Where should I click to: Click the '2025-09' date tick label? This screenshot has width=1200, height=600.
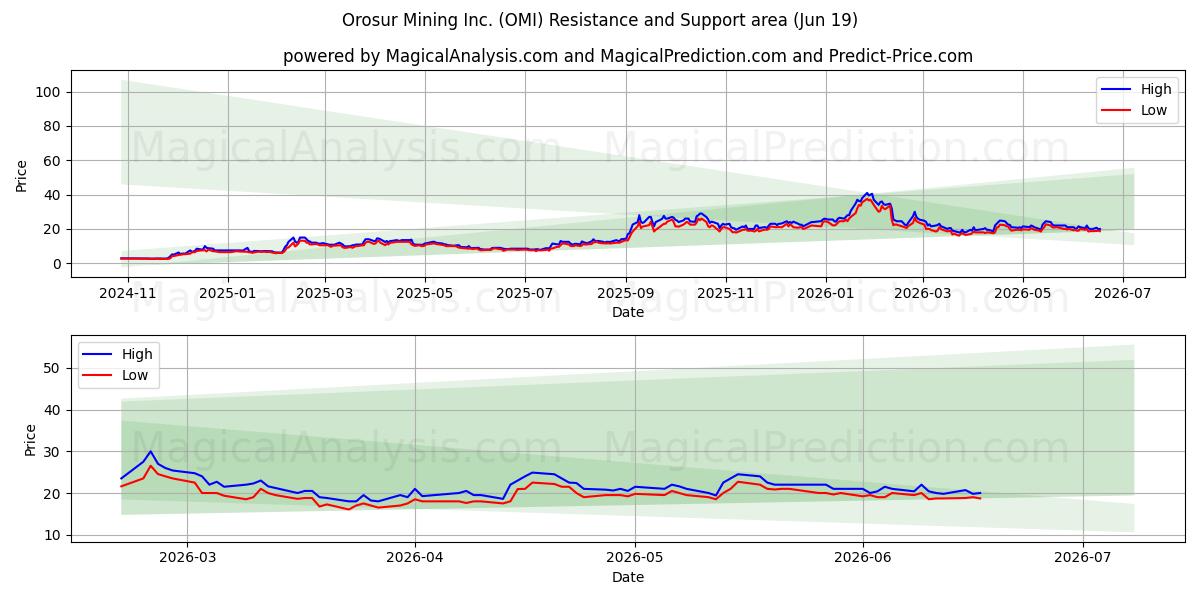[x=626, y=295]
